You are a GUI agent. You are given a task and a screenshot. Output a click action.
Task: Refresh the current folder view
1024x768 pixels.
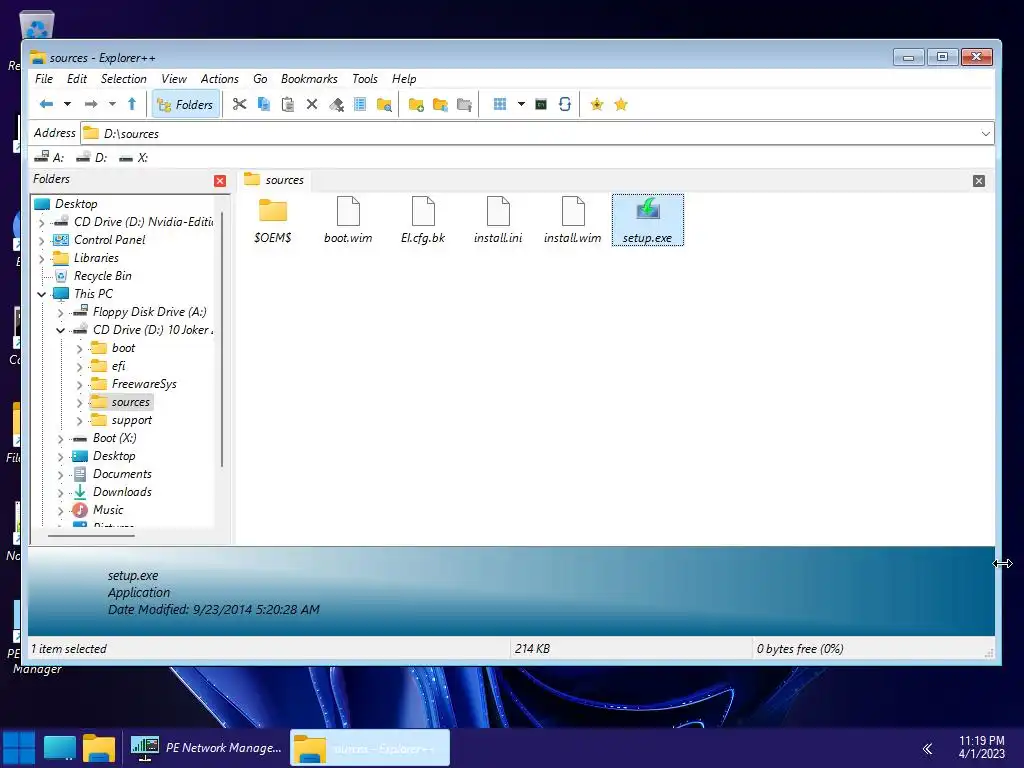pyautogui.click(x=565, y=104)
